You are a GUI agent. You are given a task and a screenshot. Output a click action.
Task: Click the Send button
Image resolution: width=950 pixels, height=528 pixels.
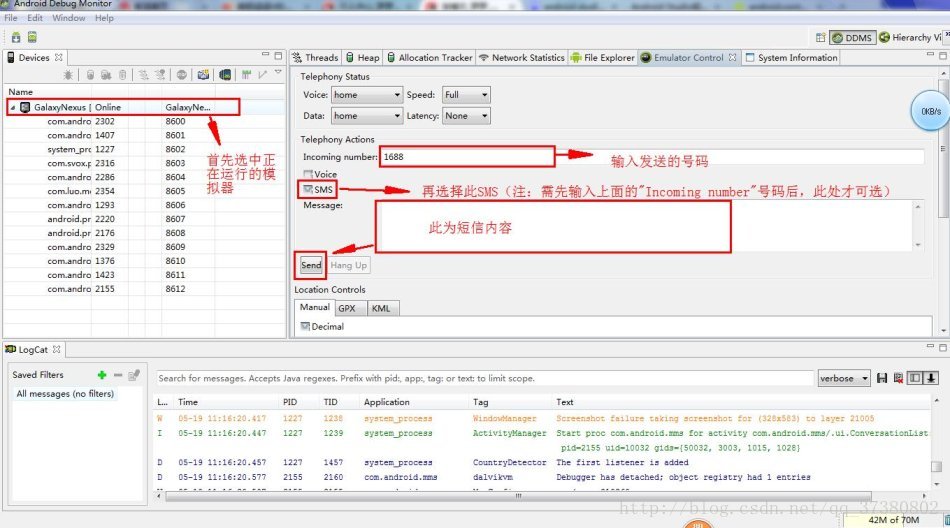(x=311, y=265)
